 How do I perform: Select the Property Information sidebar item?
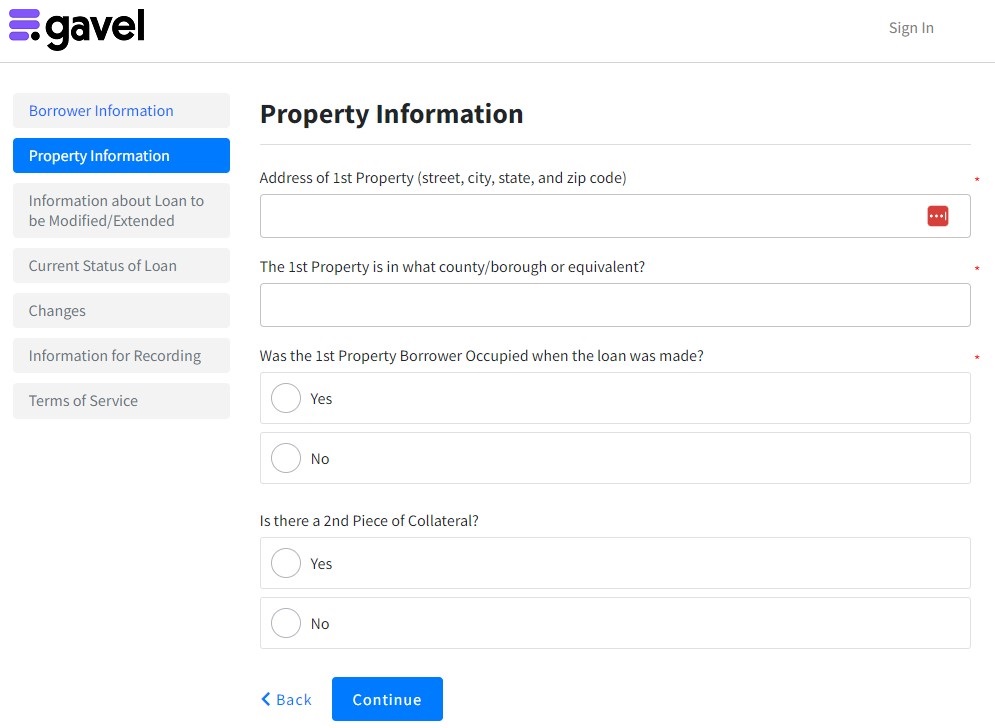[x=121, y=156]
